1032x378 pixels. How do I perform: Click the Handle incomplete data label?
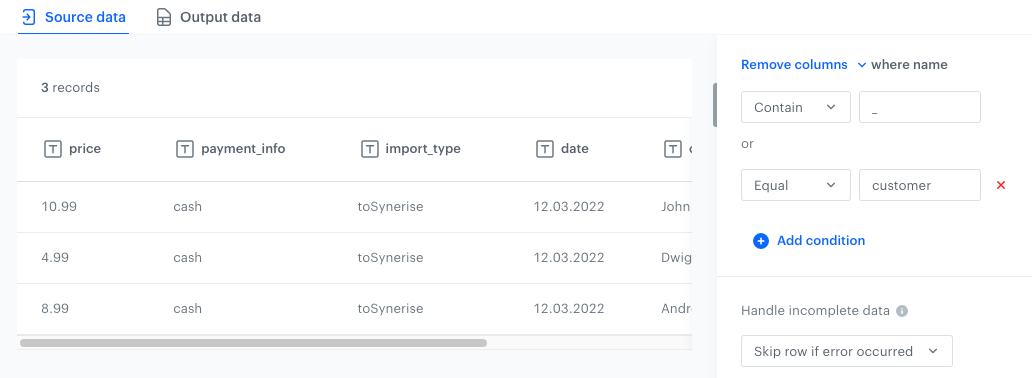click(x=815, y=311)
